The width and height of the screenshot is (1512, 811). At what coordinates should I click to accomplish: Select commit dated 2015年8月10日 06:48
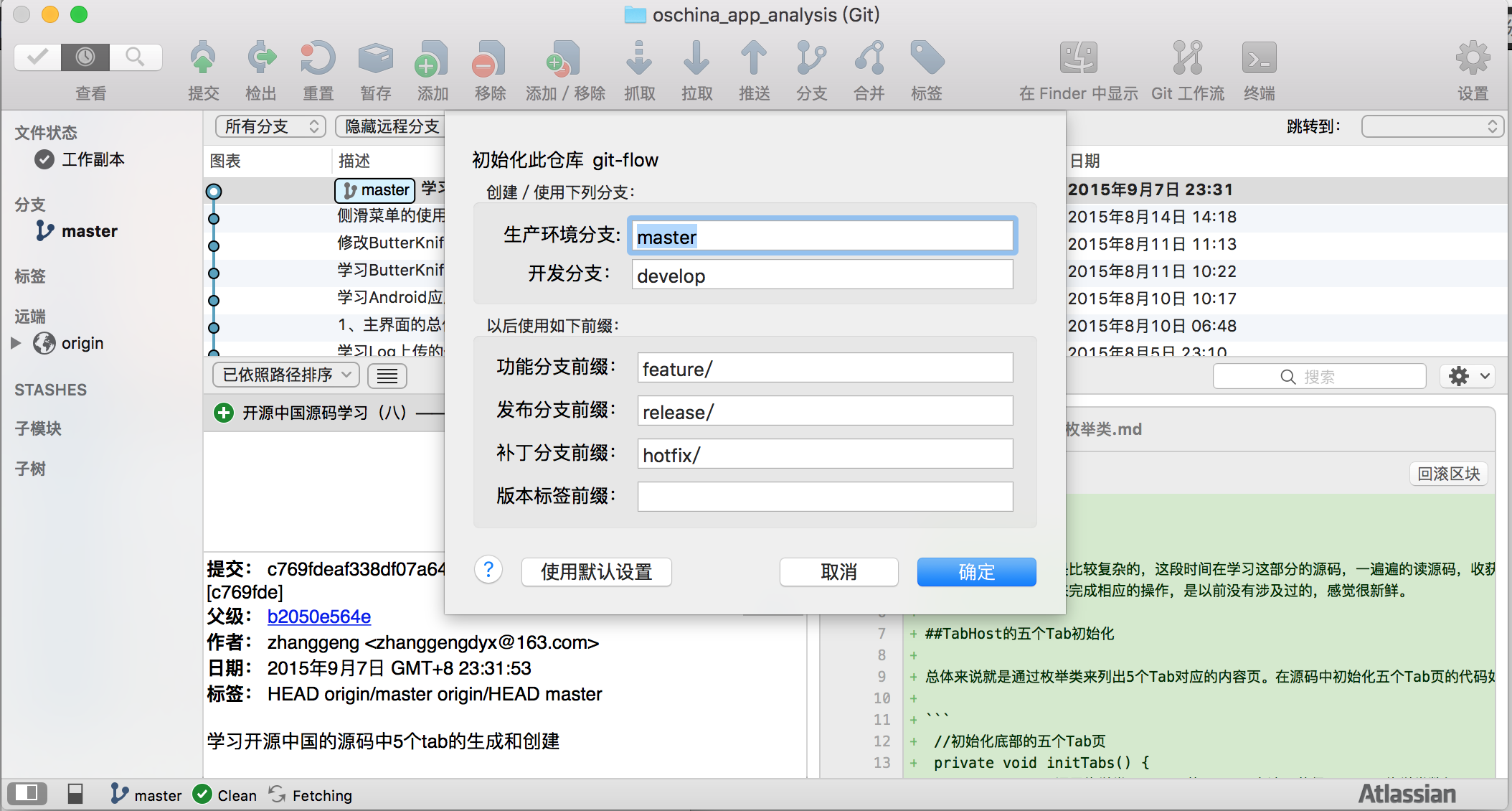click(x=1152, y=326)
